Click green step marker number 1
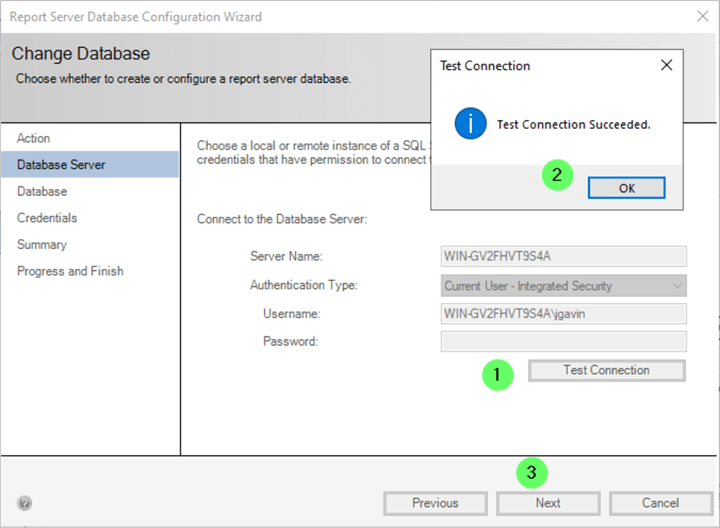720x528 pixels. pyautogui.click(x=497, y=375)
